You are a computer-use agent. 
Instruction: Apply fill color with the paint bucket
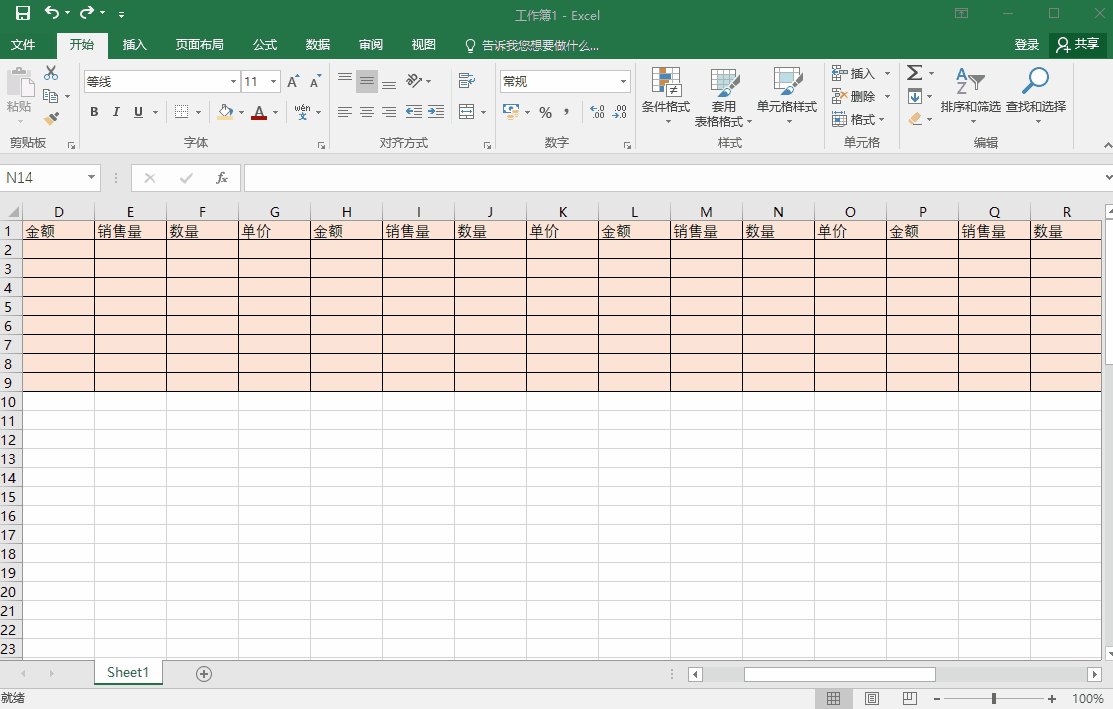click(x=225, y=112)
